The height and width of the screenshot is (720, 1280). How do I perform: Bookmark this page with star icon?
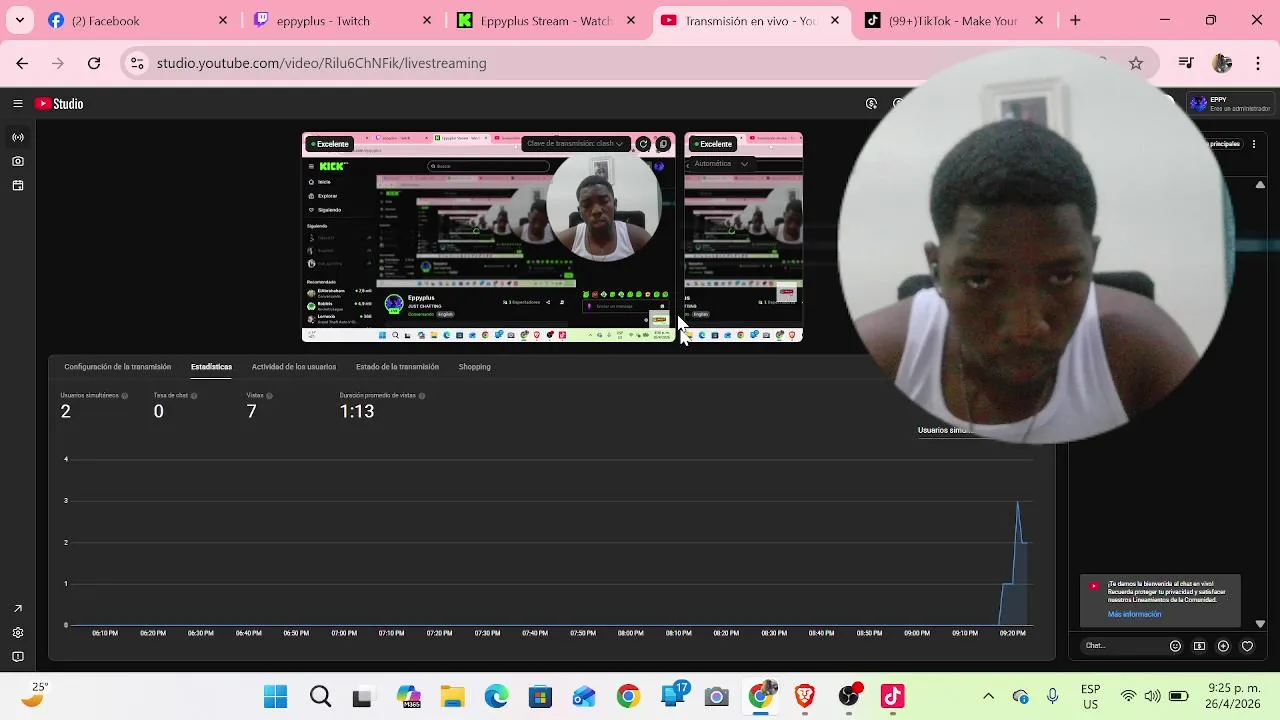[1136, 63]
